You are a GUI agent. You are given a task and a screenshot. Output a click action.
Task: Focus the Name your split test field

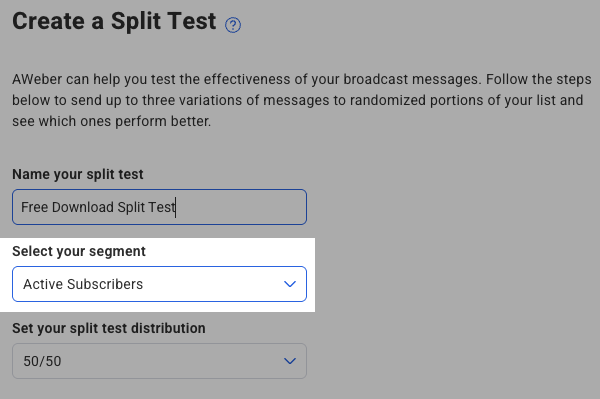[159, 207]
